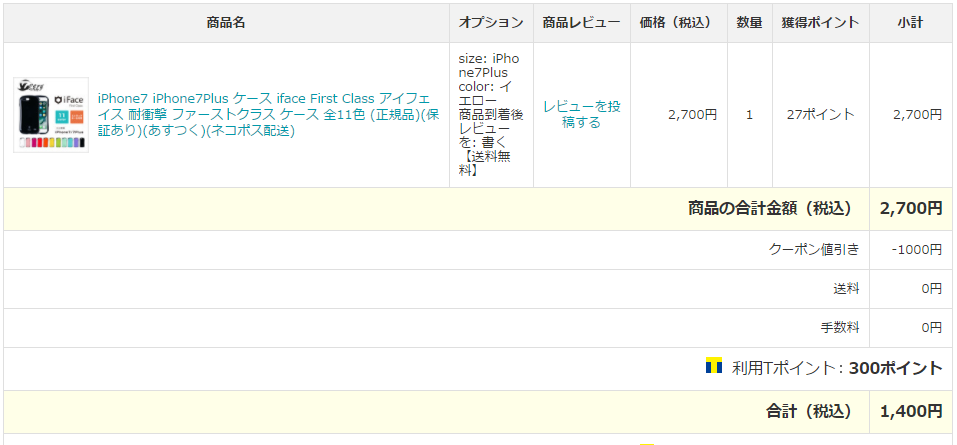Image resolution: width=957 pixels, height=445 pixels.
Task: Select the 獲得ポイント column header
Action: pos(821,23)
